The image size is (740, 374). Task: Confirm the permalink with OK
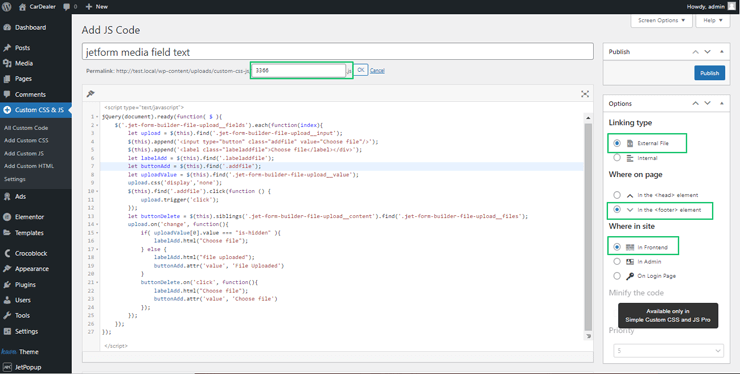361,70
